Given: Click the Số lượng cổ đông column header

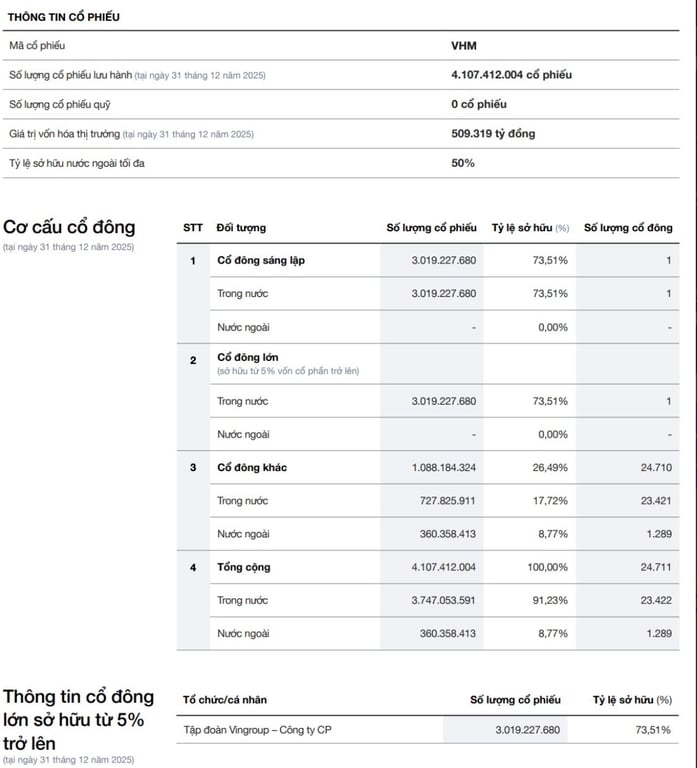Looking at the screenshot, I should click(628, 228).
